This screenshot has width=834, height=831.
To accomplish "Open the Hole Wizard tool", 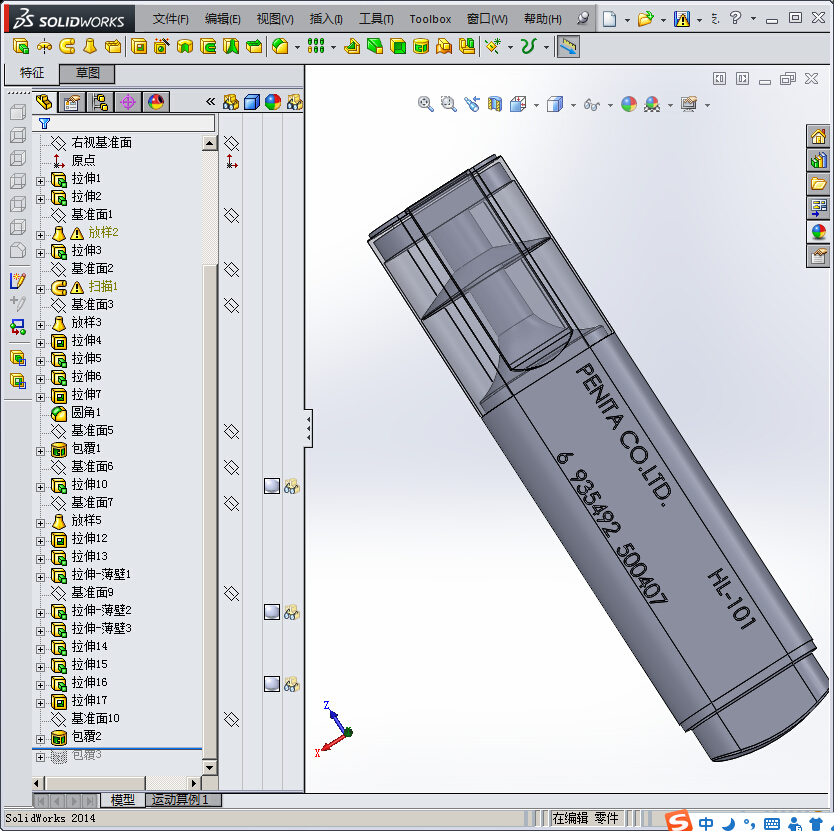I will [x=161, y=47].
